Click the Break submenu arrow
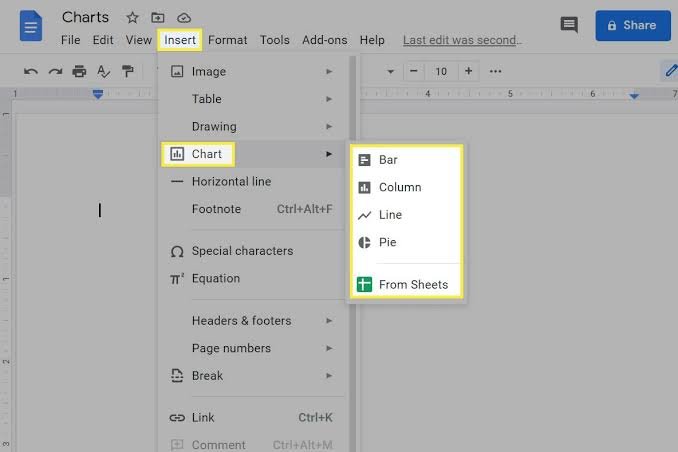The height and width of the screenshot is (452, 678). point(329,375)
